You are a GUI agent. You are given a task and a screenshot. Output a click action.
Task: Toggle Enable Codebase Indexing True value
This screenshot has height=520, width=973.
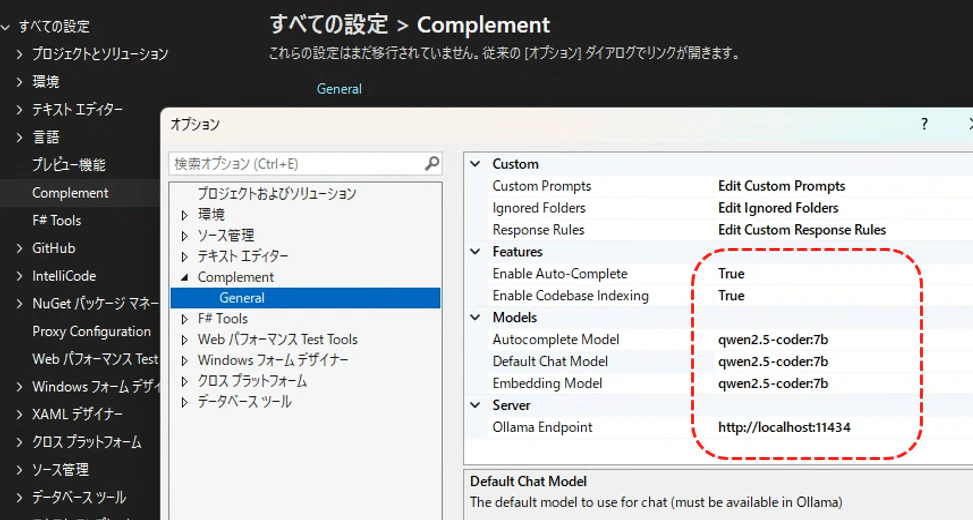click(731, 295)
